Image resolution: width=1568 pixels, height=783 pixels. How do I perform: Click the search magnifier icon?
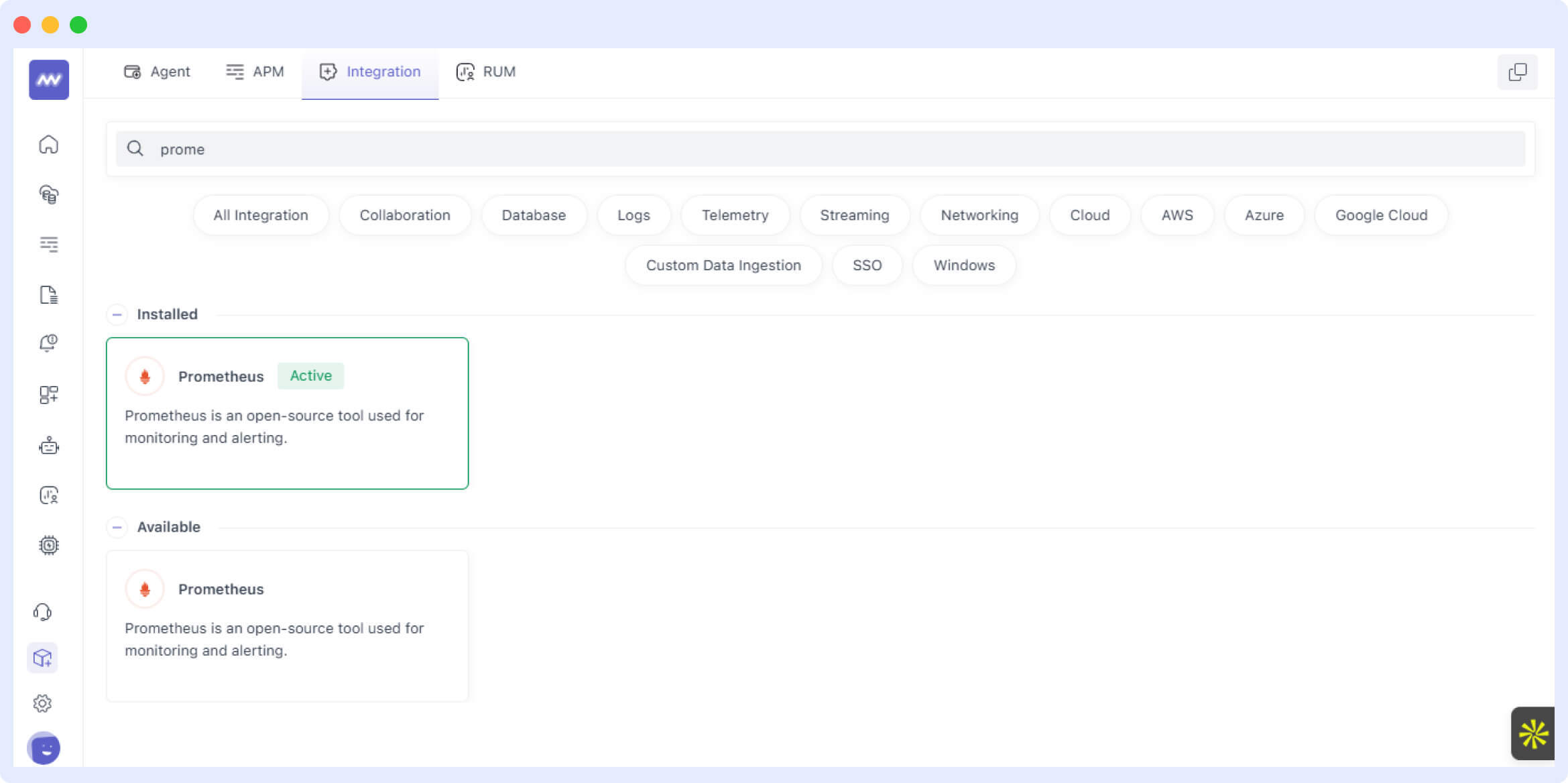pos(135,149)
